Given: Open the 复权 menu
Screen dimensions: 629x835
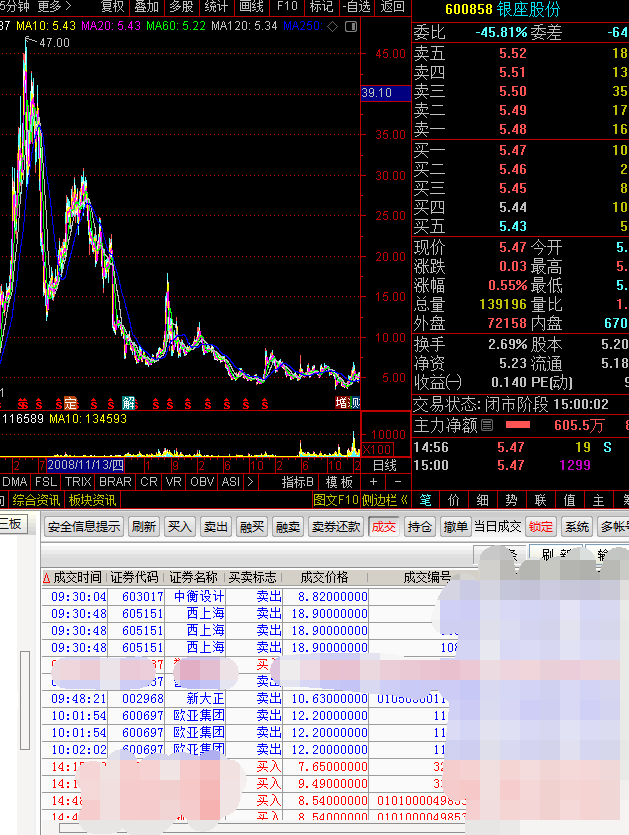Looking at the screenshot, I should coord(112,6).
